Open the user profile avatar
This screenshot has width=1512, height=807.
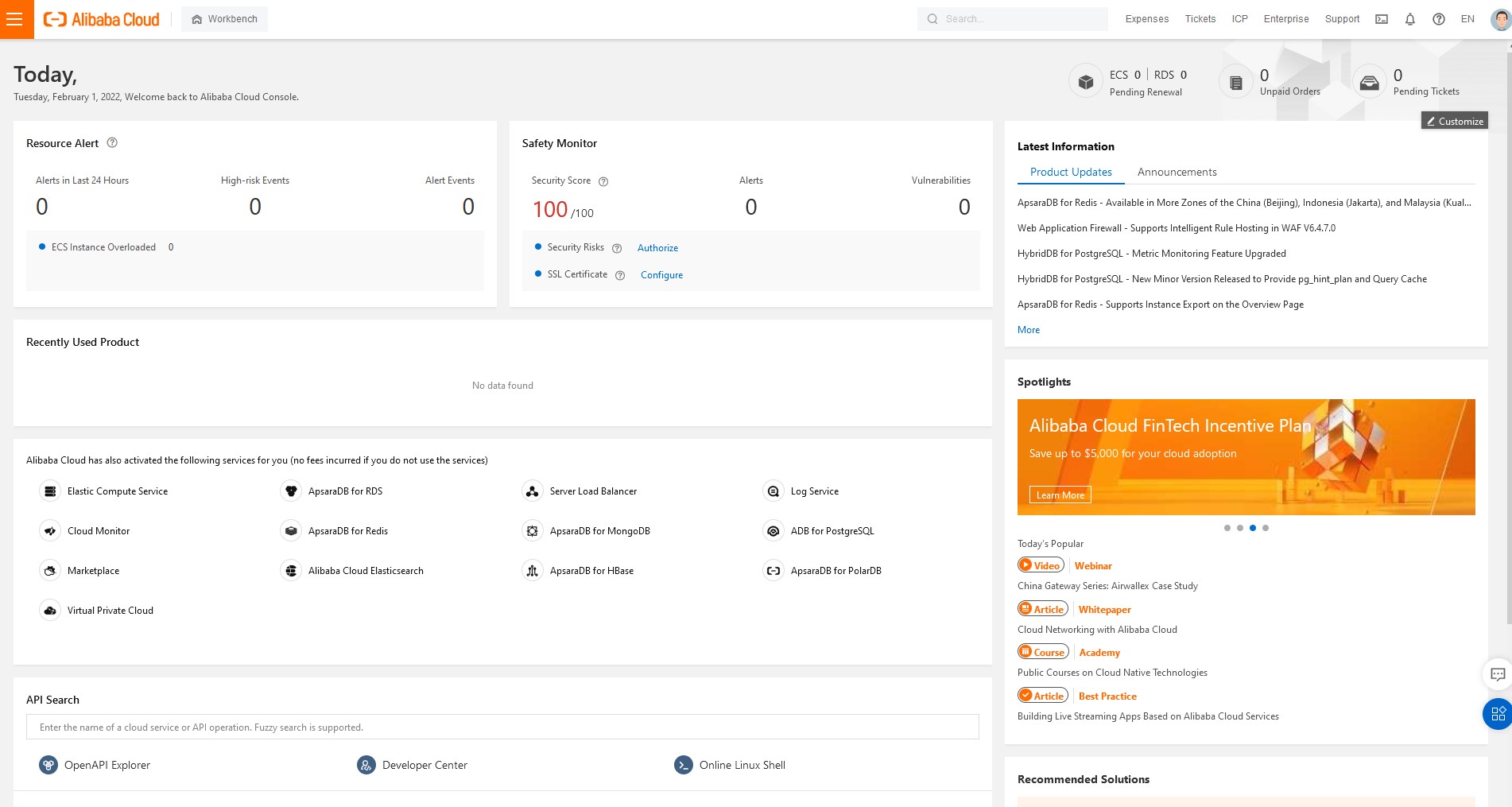[x=1499, y=19]
